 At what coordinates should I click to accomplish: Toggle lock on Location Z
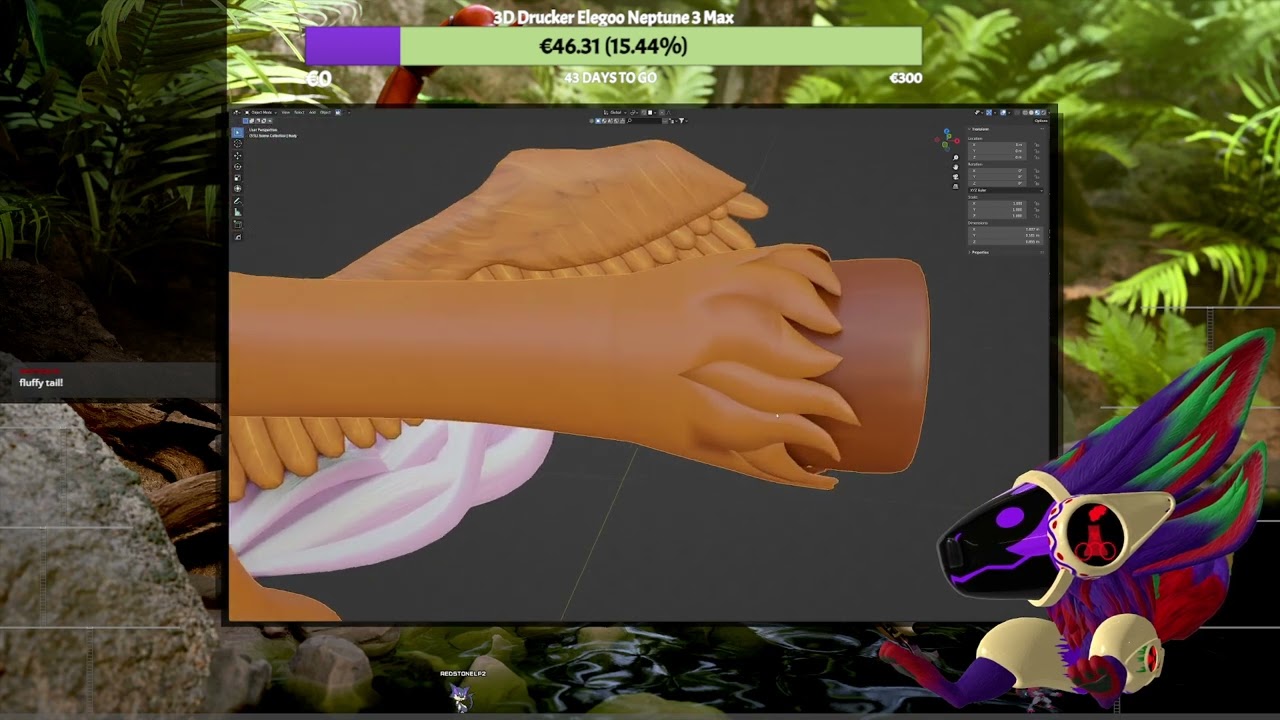point(1036,157)
